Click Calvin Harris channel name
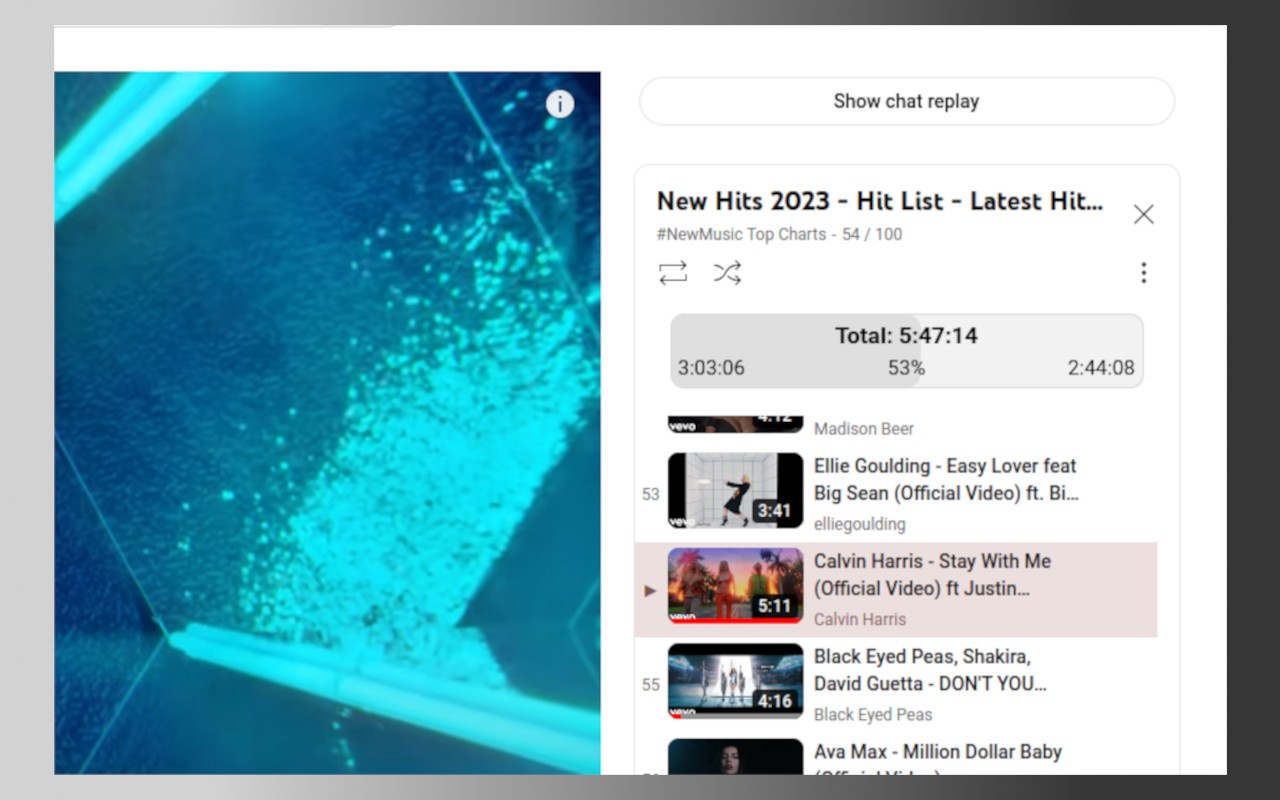This screenshot has height=800, width=1280. (859, 619)
